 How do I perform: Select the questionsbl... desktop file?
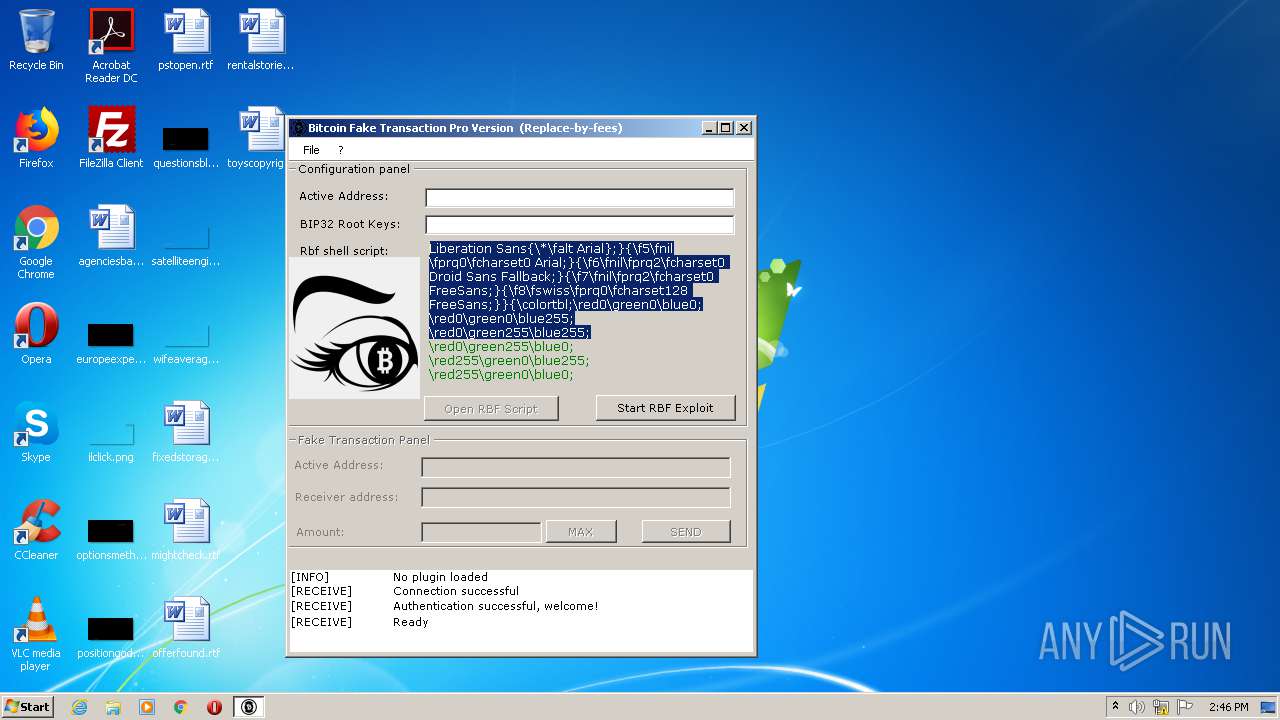point(186,145)
